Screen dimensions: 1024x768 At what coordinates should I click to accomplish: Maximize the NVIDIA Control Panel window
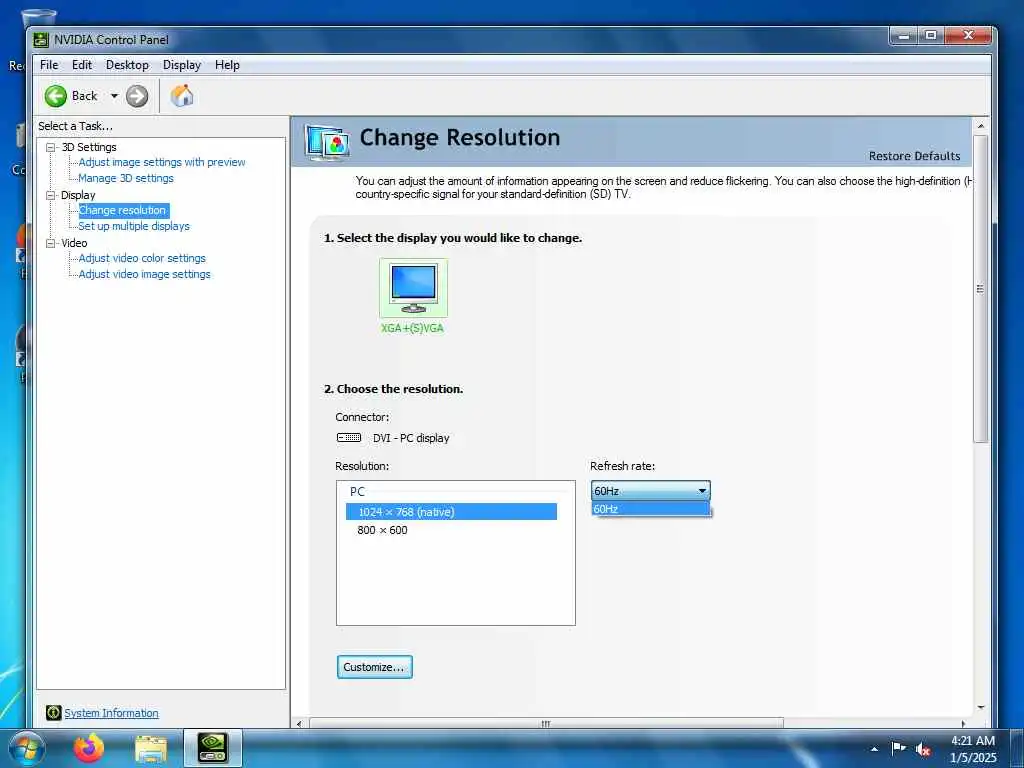[x=931, y=35]
